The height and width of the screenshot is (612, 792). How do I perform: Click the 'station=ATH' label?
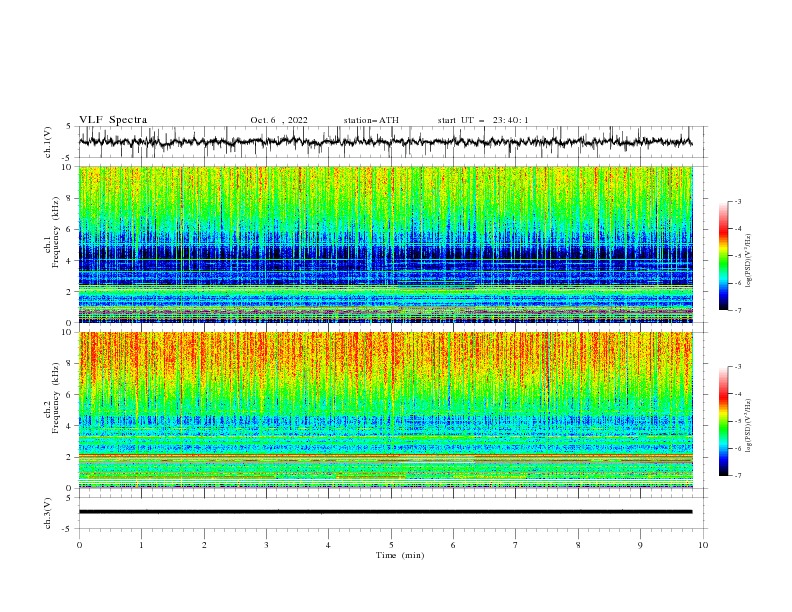point(371,120)
